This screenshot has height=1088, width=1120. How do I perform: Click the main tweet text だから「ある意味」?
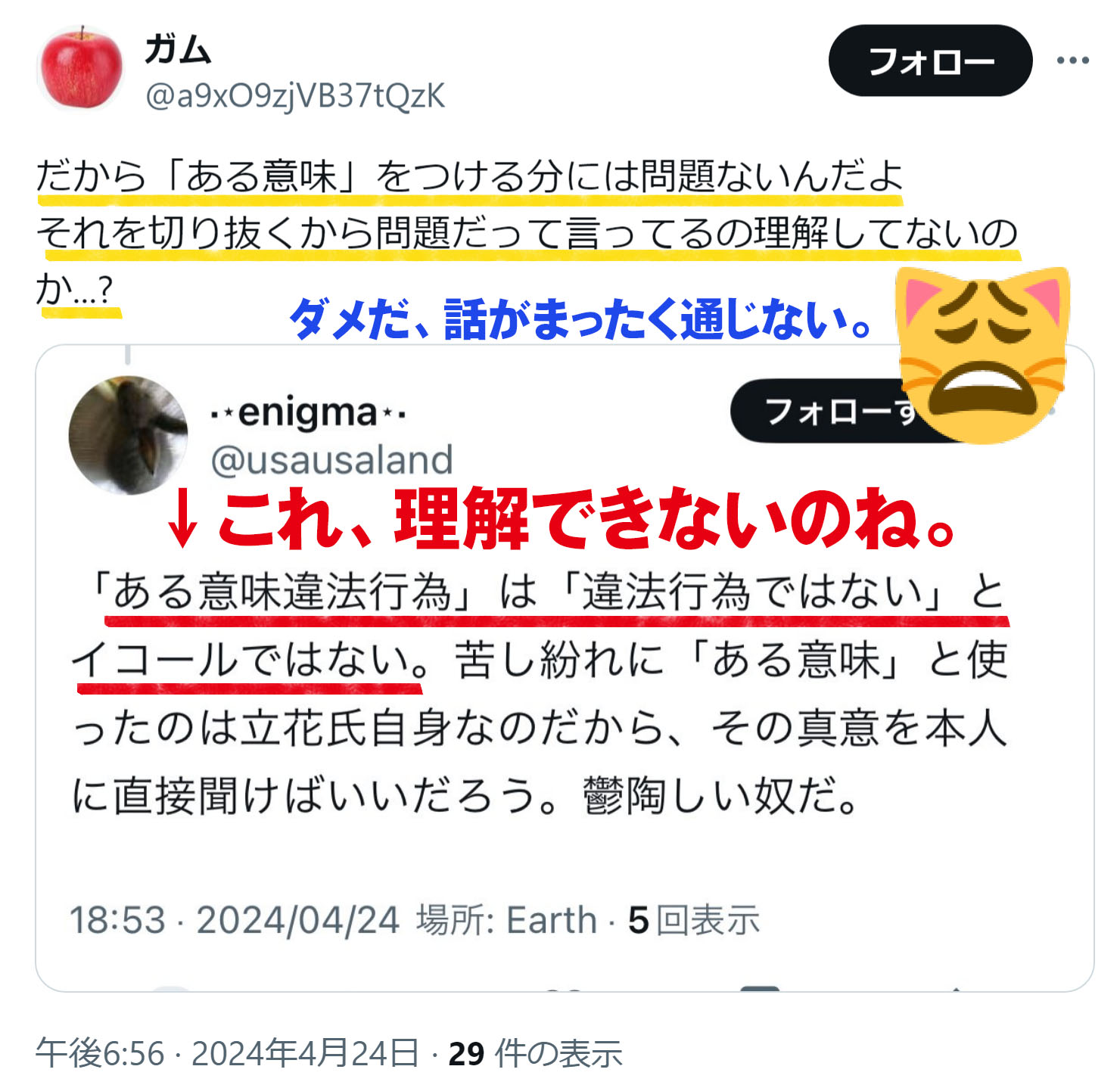pyautogui.click(x=527, y=233)
